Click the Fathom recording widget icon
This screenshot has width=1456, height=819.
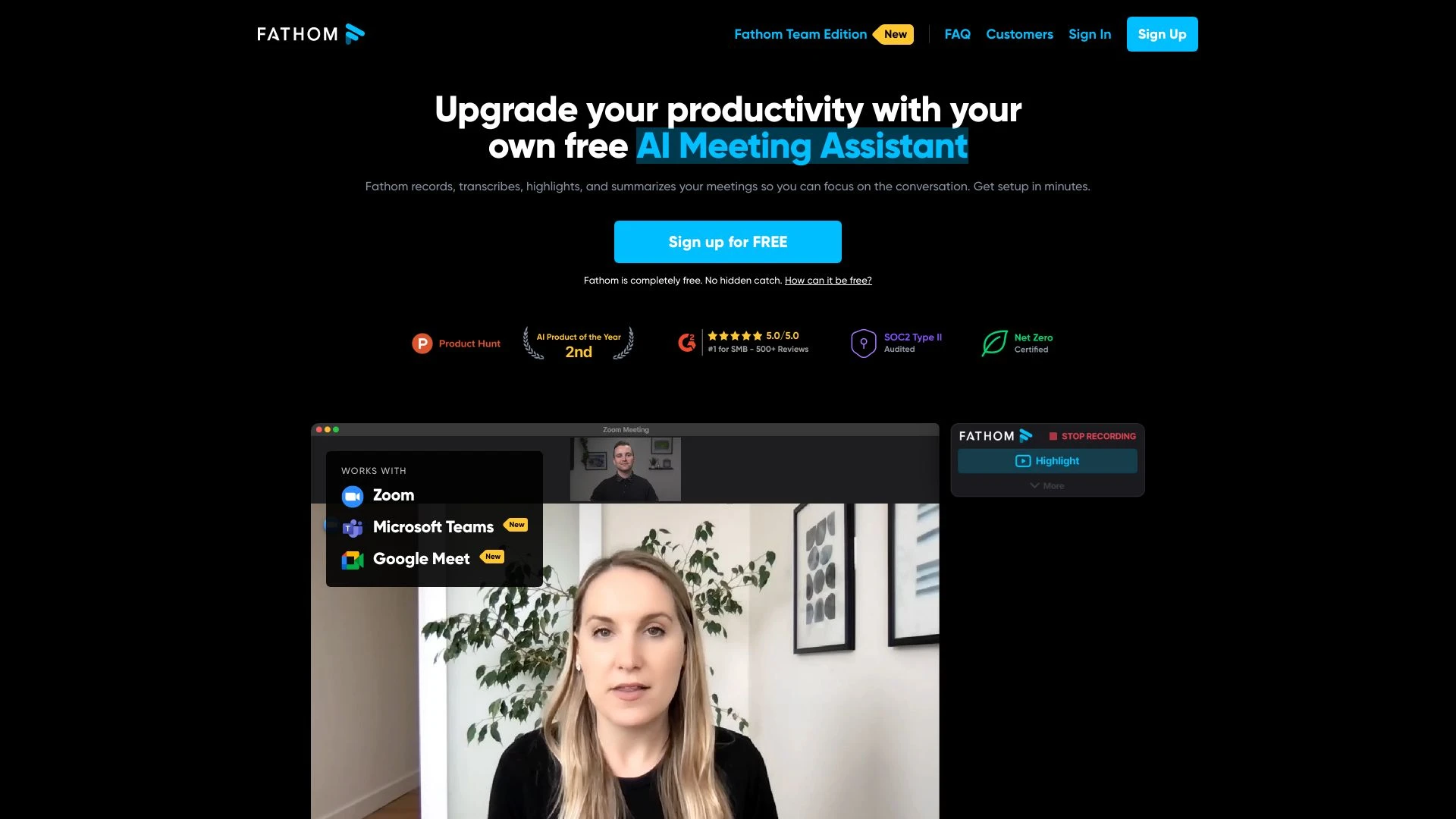[x=1027, y=436]
